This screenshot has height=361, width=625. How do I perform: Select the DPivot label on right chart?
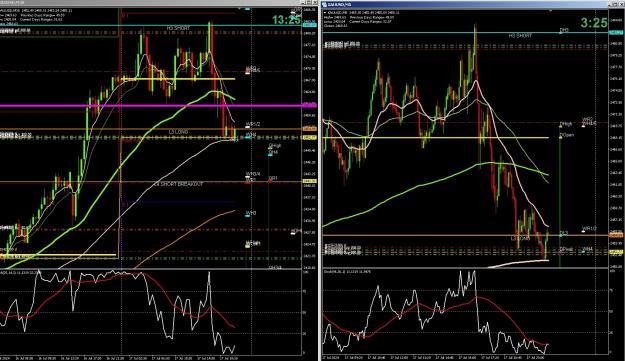tap(566, 249)
